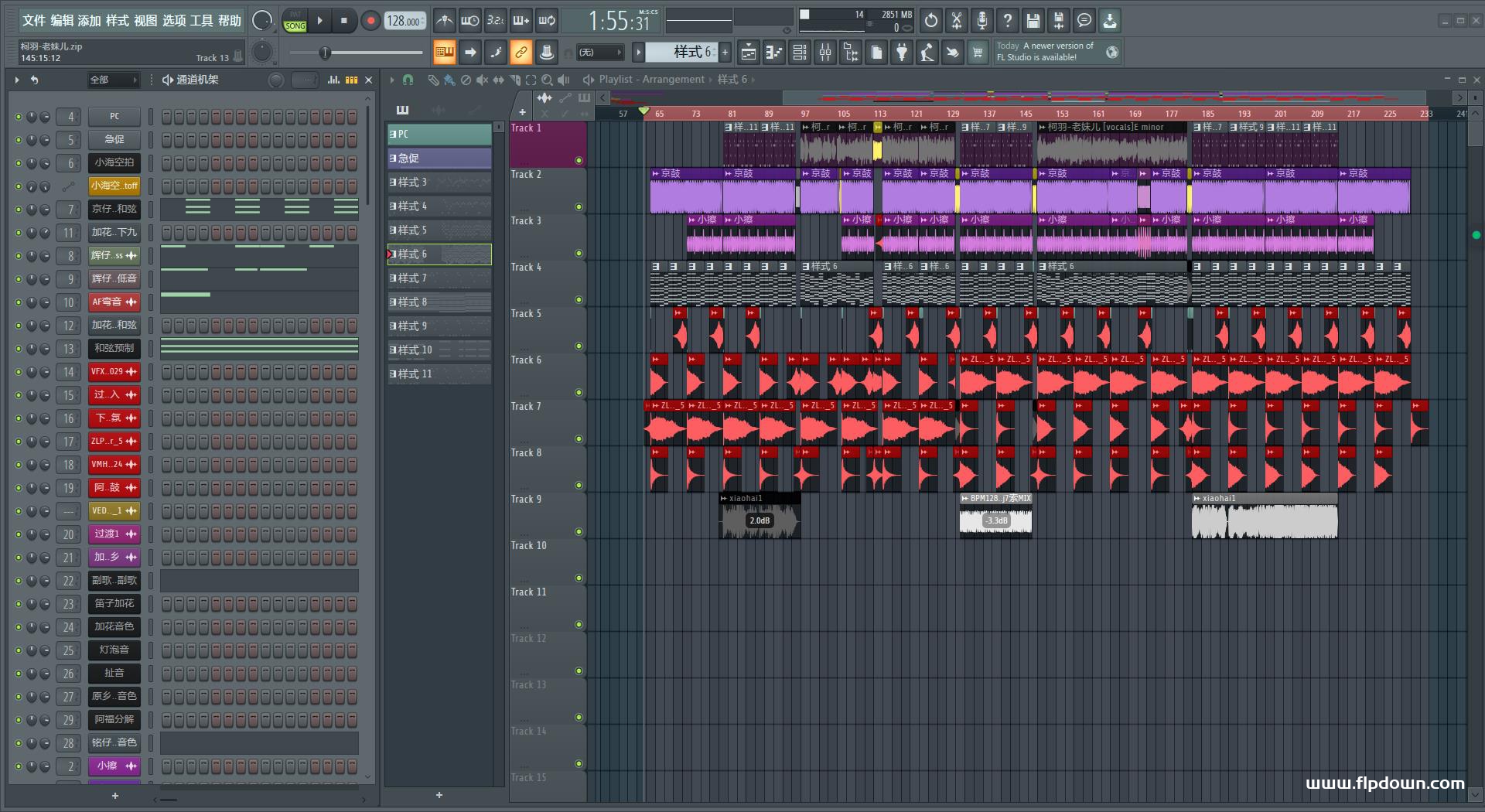Screen dimensions: 1485x812
Task: Open the 全部 channel filter dropdown
Action: (x=113, y=80)
